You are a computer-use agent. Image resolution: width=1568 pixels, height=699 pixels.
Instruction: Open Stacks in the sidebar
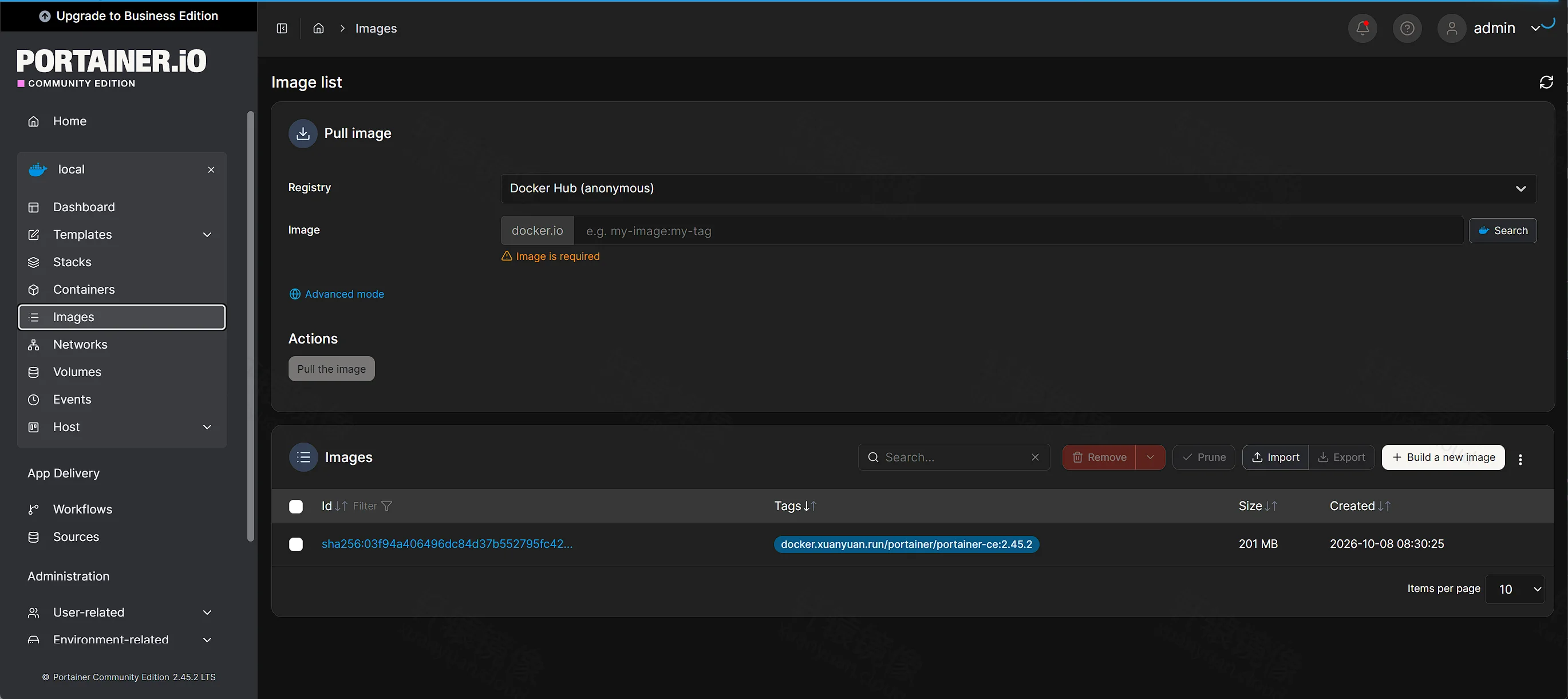(122, 262)
